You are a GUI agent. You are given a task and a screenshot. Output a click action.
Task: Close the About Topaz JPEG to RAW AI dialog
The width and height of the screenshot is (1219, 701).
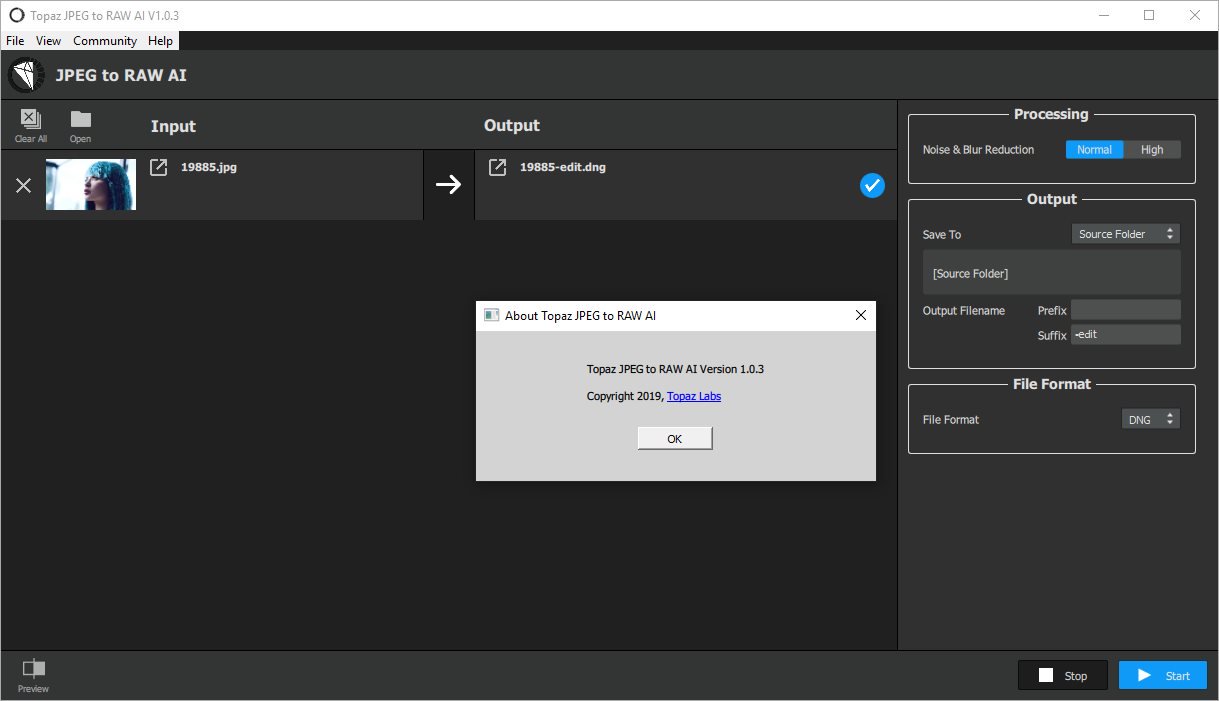(861, 315)
